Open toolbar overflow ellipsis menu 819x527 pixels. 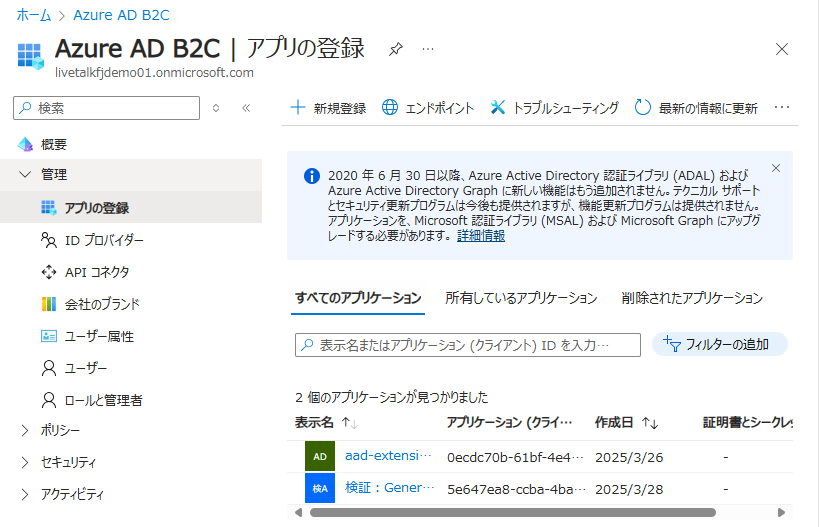click(782, 108)
